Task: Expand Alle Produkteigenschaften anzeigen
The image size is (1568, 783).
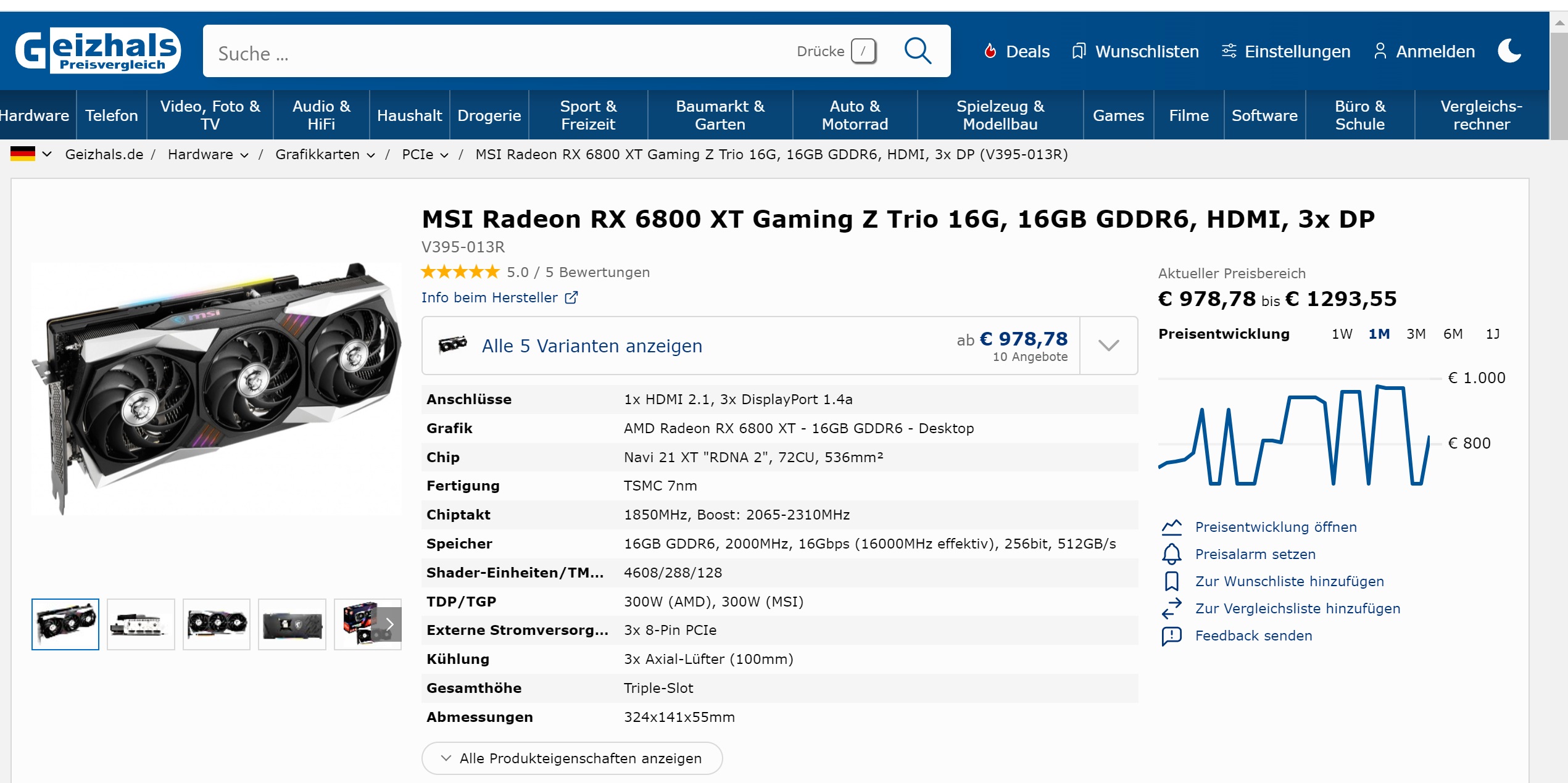Action: 571,758
